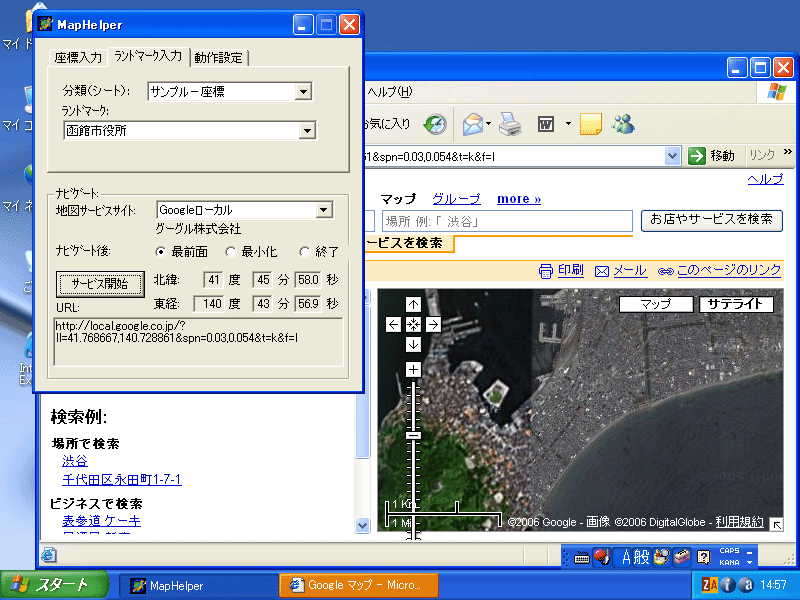Click the Windows スタート button

click(x=54, y=585)
